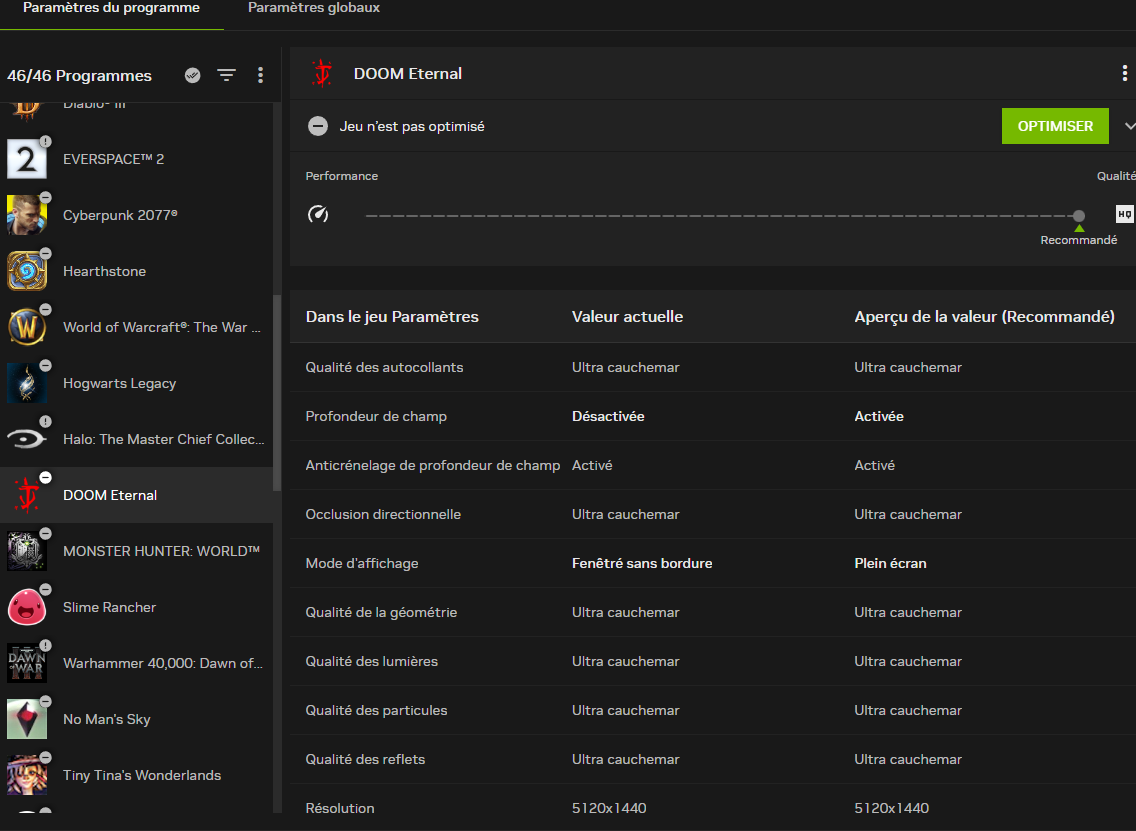Click the Hogwarts Legacy game icon
1136x831 pixels.
coord(27,383)
